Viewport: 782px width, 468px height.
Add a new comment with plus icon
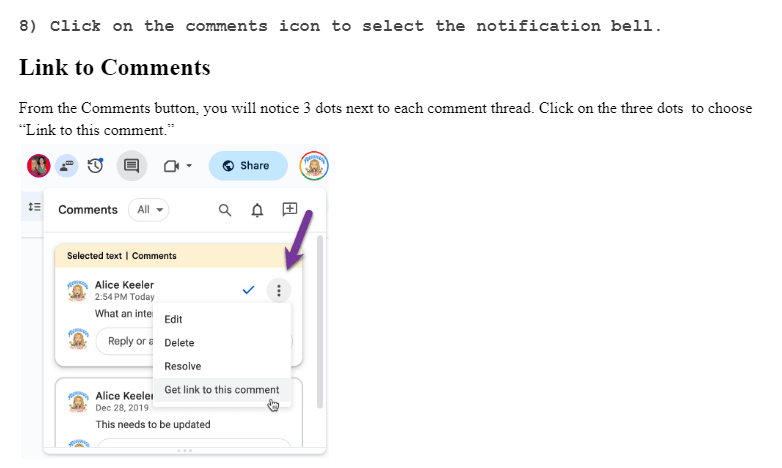click(x=290, y=209)
